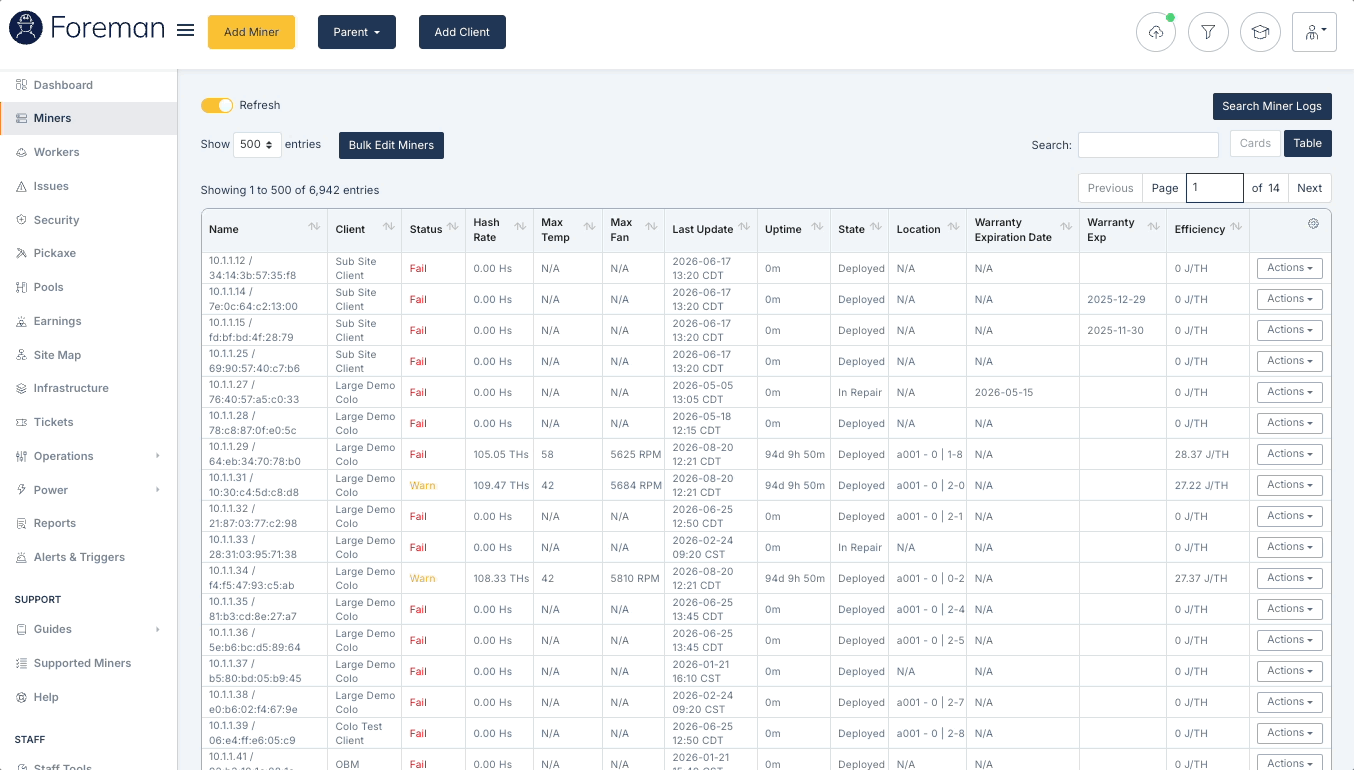Open the hamburger navigation menu
The height and width of the screenshot is (770, 1354).
pyautogui.click(x=185, y=30)
